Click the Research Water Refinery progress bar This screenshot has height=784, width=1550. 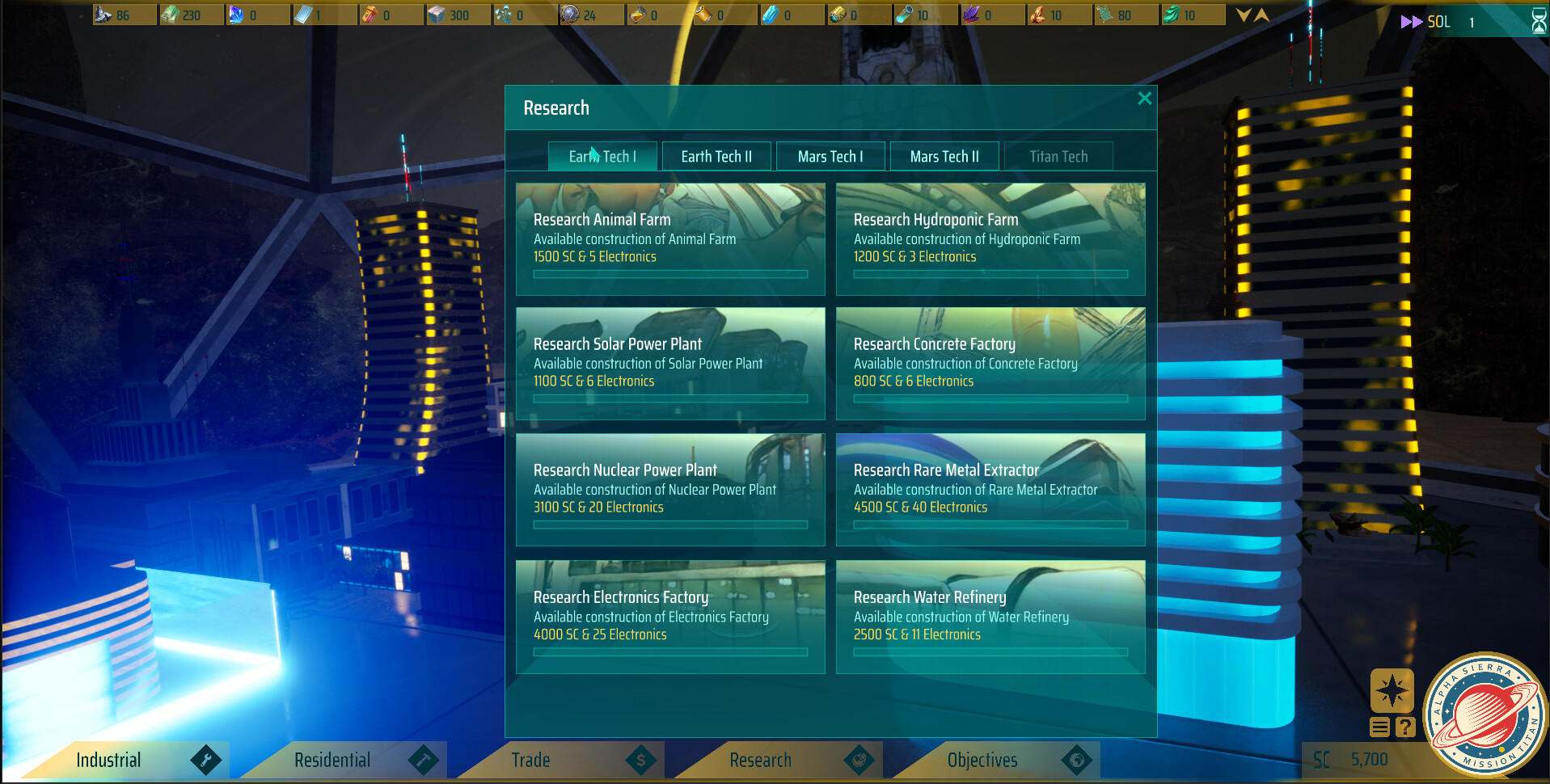point(990,651)
